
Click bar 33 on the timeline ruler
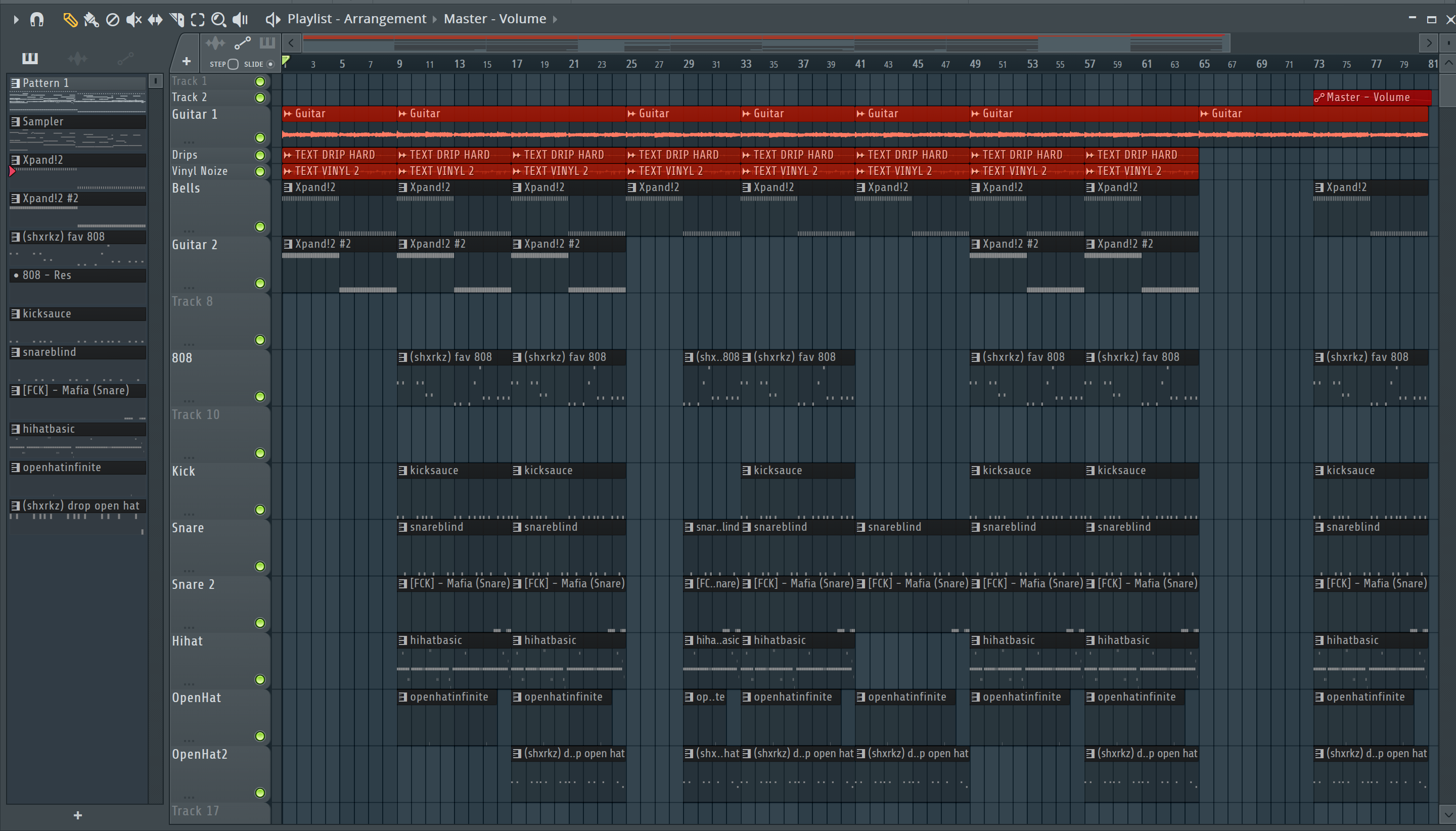pyautogui.click(x=745, y=64)
